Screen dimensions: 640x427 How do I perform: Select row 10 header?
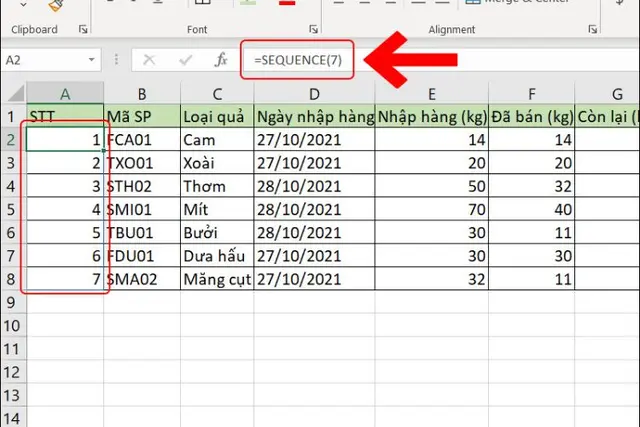coord(13,326)
